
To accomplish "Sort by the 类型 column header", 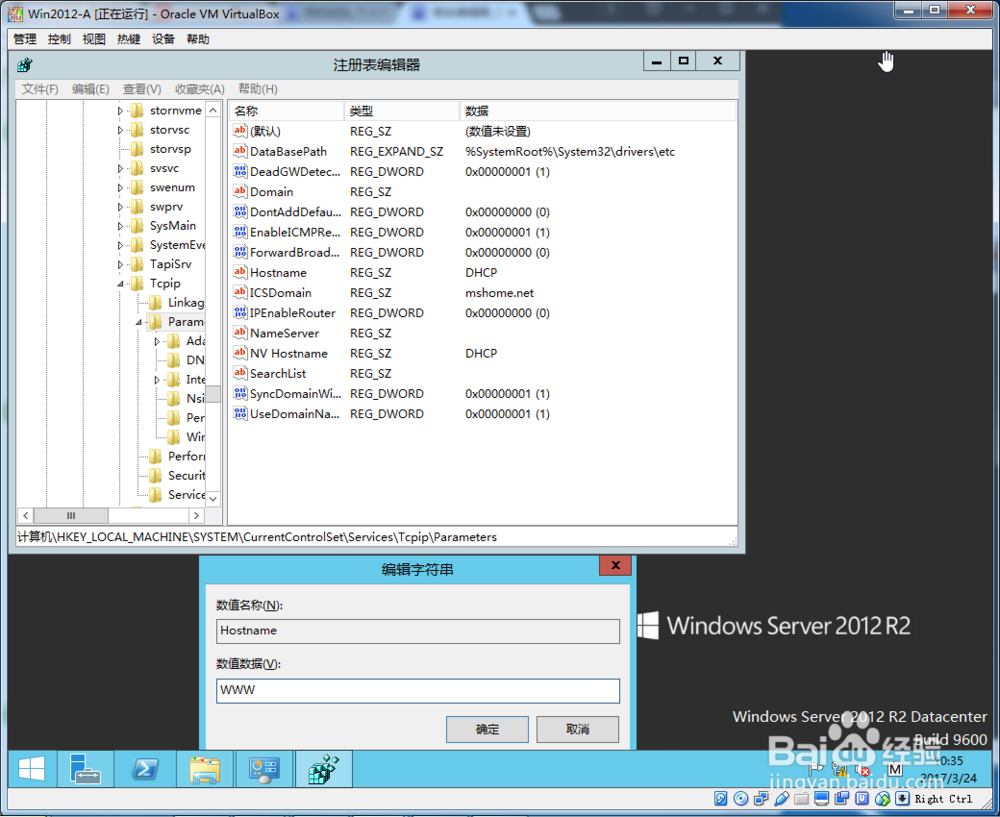I will pyautogui.click(x=402, y=111).
